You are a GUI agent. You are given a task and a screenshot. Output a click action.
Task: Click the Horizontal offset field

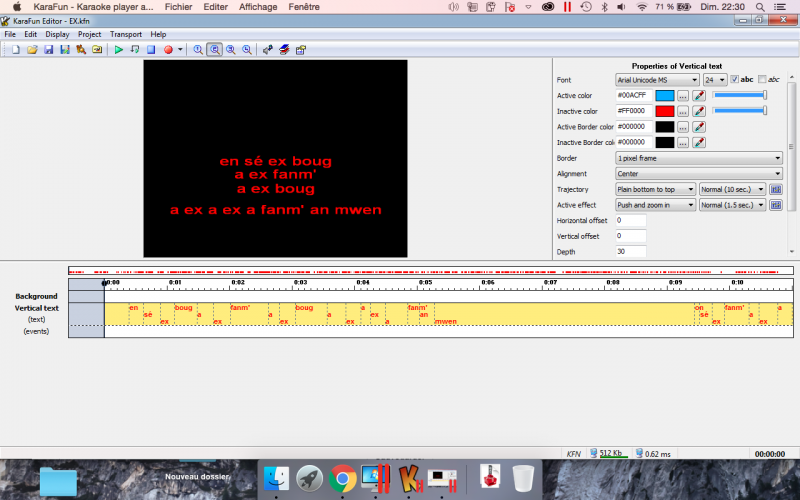tap(631, 220)
